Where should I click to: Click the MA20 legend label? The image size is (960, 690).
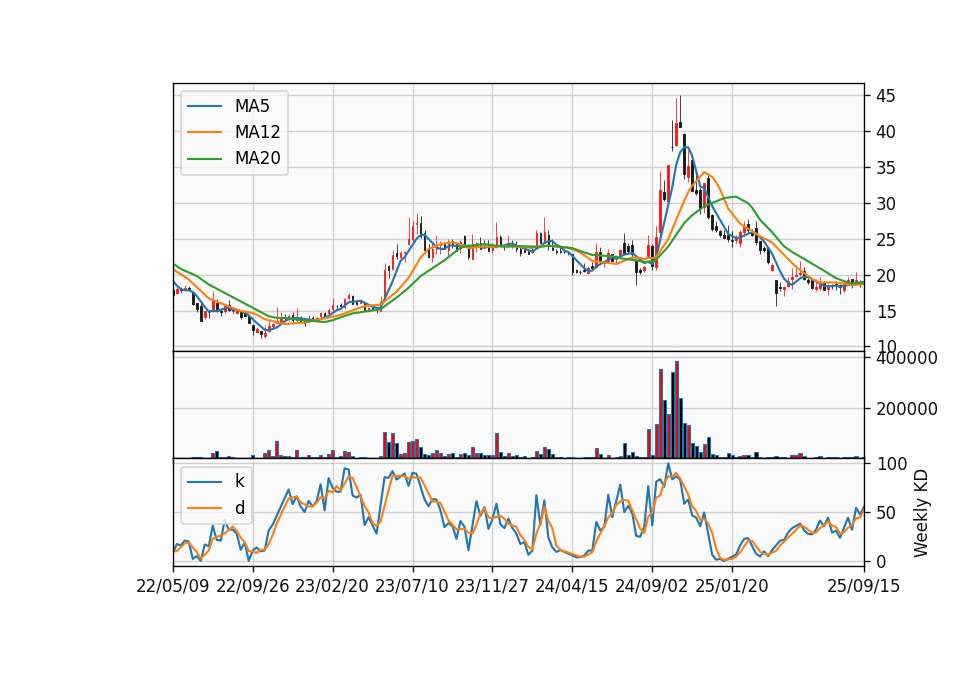click(x=257, y=158)
